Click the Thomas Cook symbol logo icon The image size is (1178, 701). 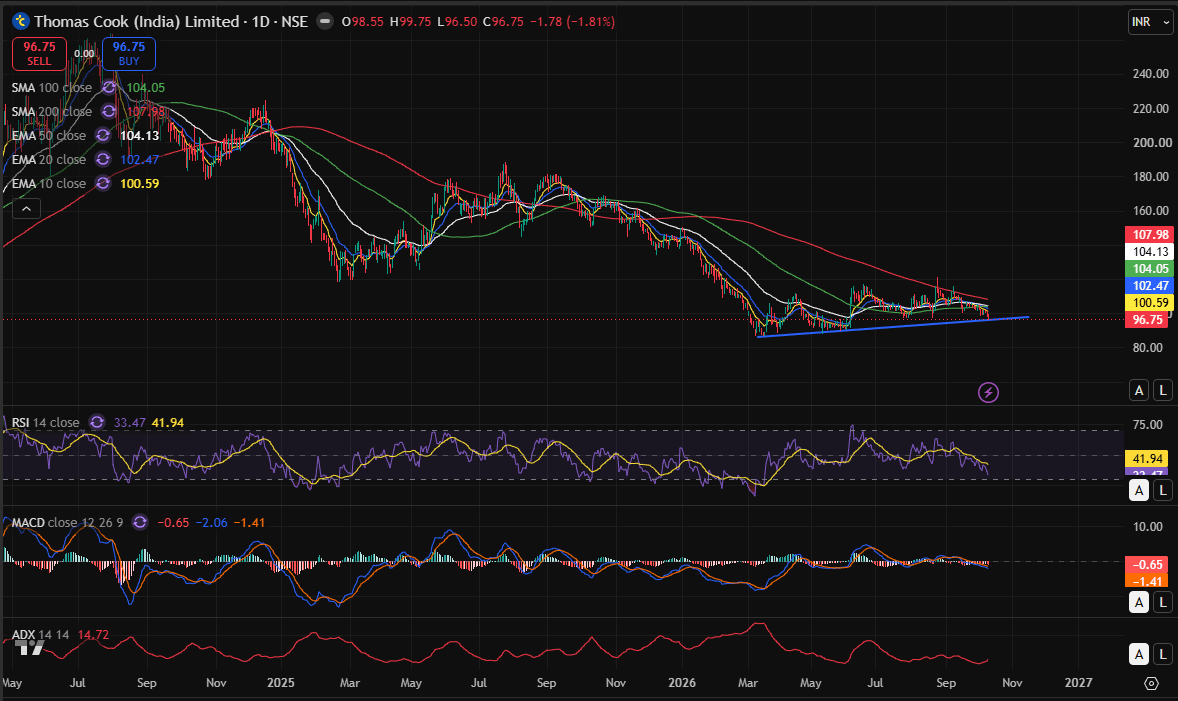(20, 21)
